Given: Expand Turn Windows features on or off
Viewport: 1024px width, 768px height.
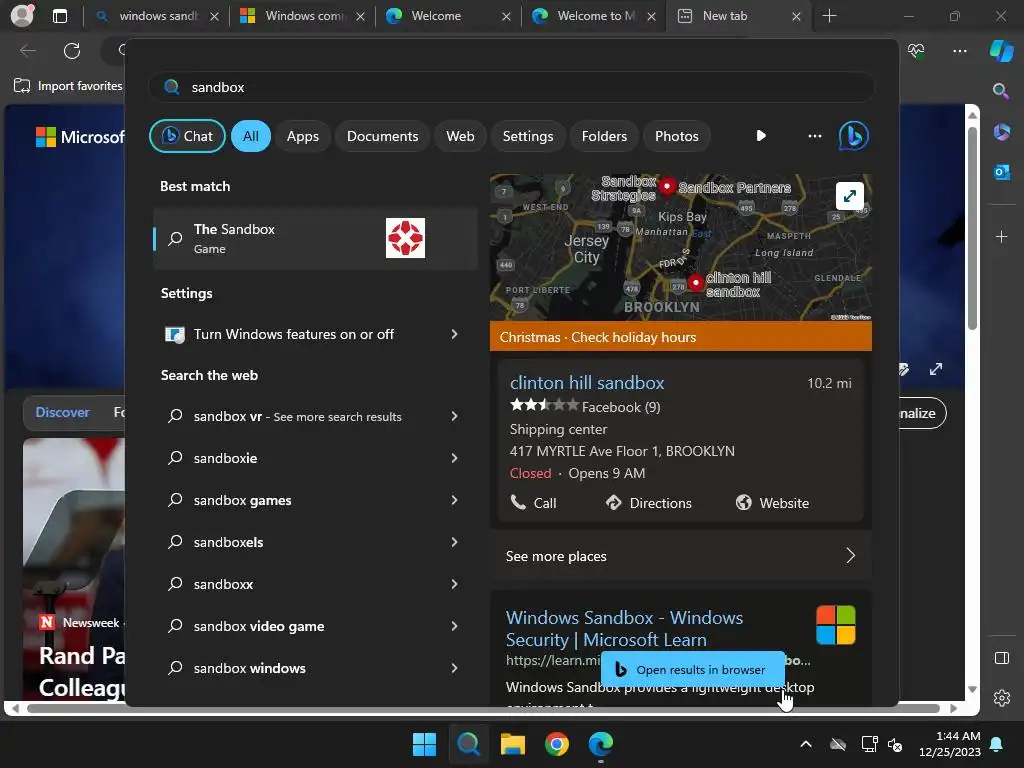Looking at the screenshot, I should coord(454,334).
